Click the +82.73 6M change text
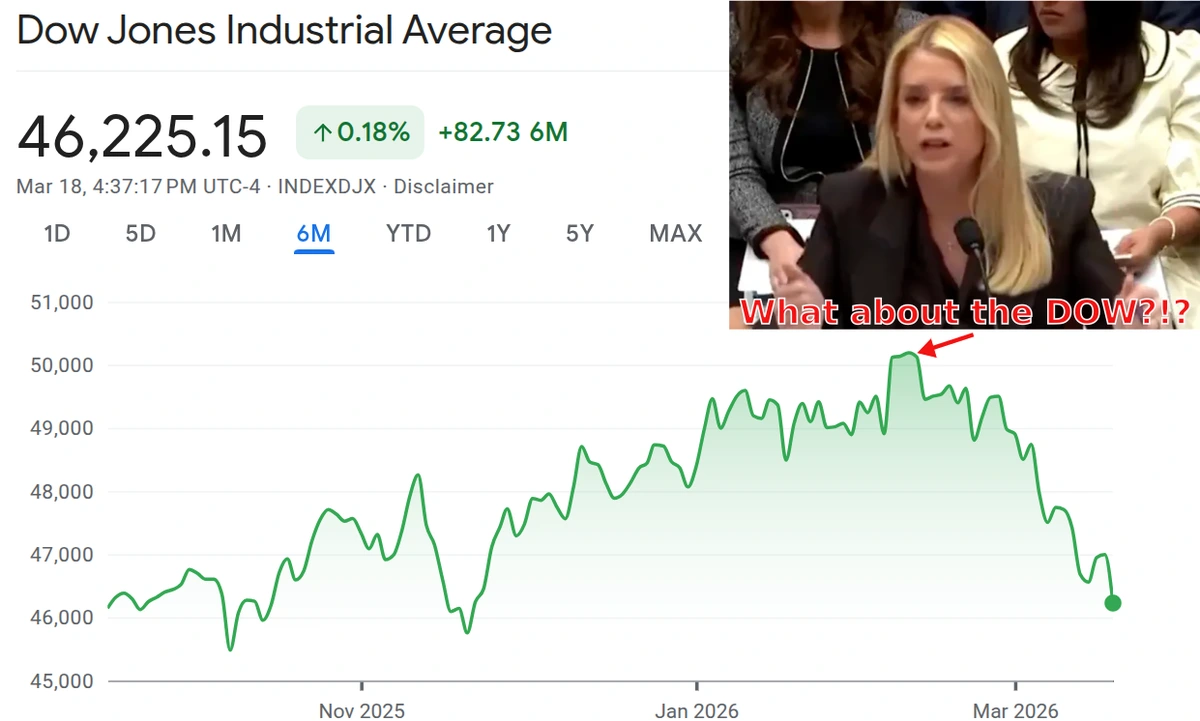 pyautogui.click(x=504, y=133)
